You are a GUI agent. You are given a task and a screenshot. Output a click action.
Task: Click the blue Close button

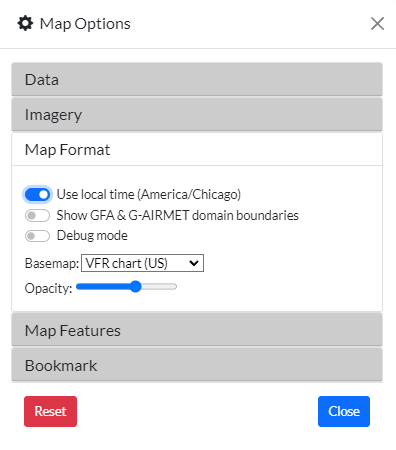pos(344,411)
